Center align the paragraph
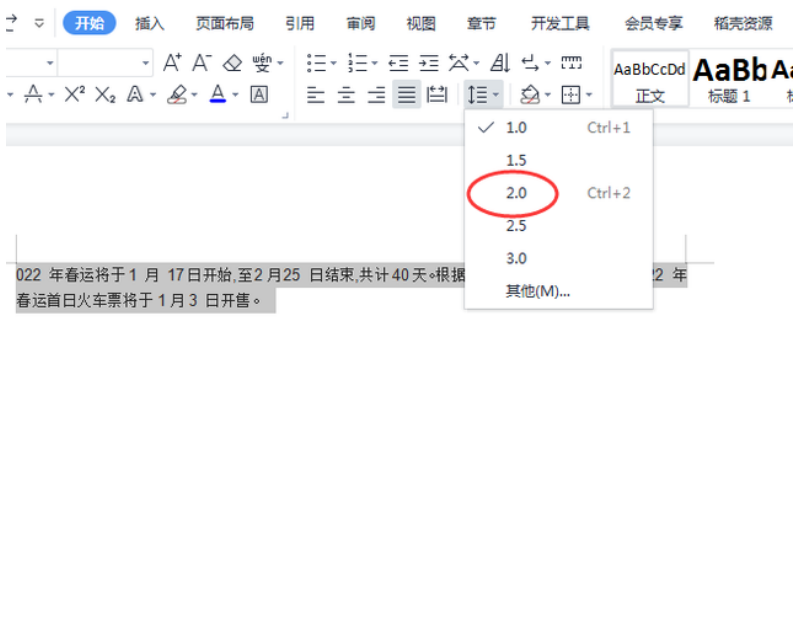 coord(346,95)
